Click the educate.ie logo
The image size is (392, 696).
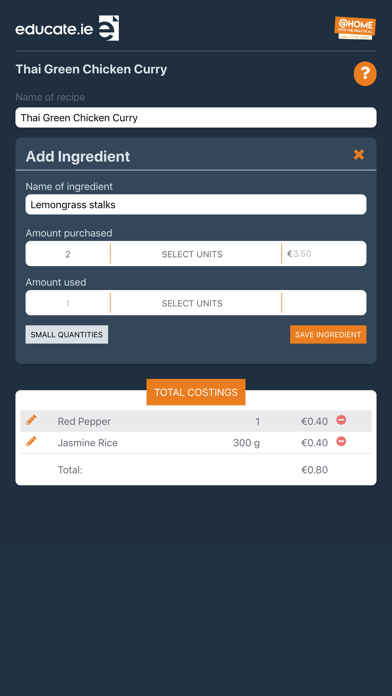pyautogui.click(x=67, y=28)
